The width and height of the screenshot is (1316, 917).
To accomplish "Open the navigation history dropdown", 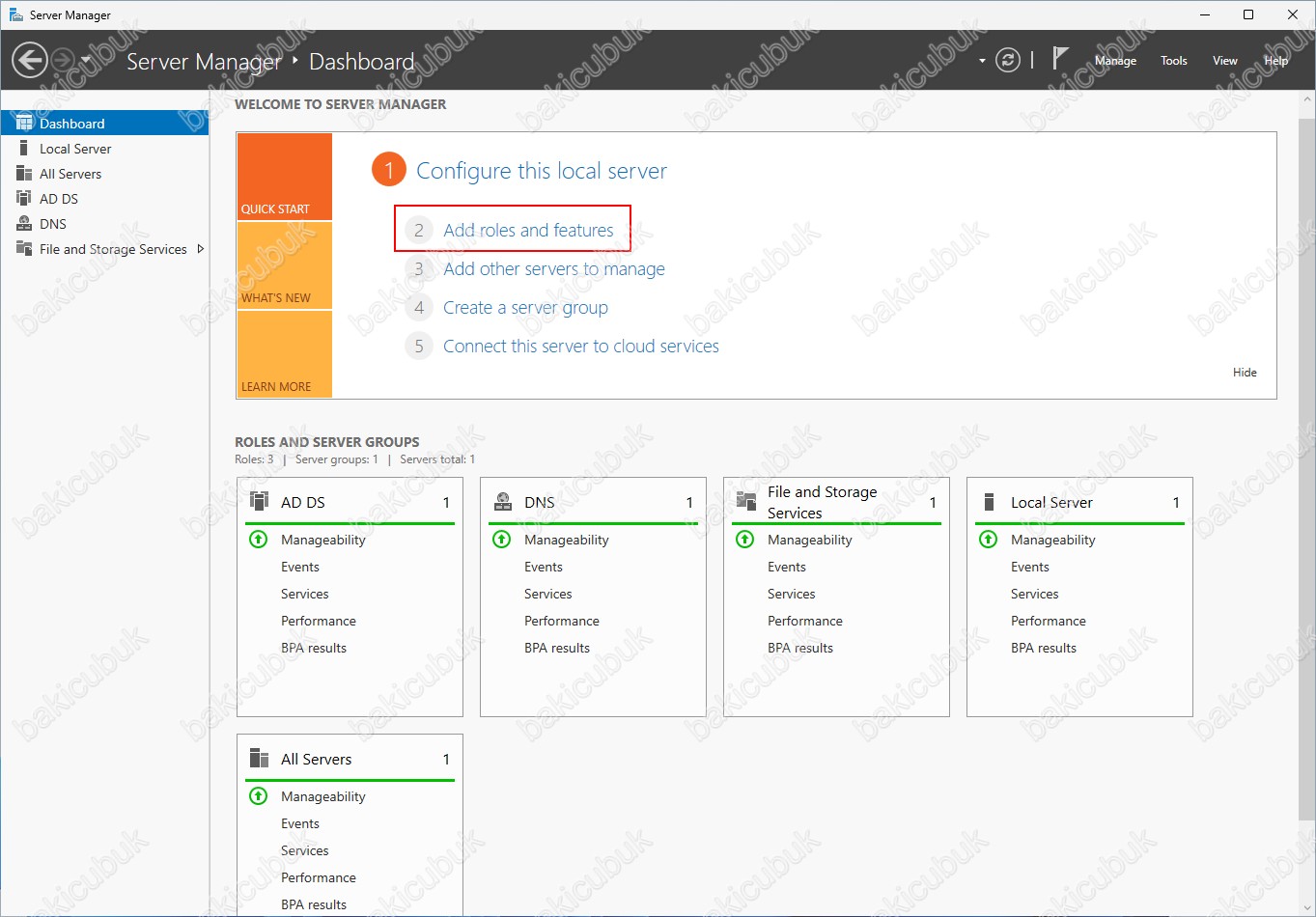I will point(85,60).
